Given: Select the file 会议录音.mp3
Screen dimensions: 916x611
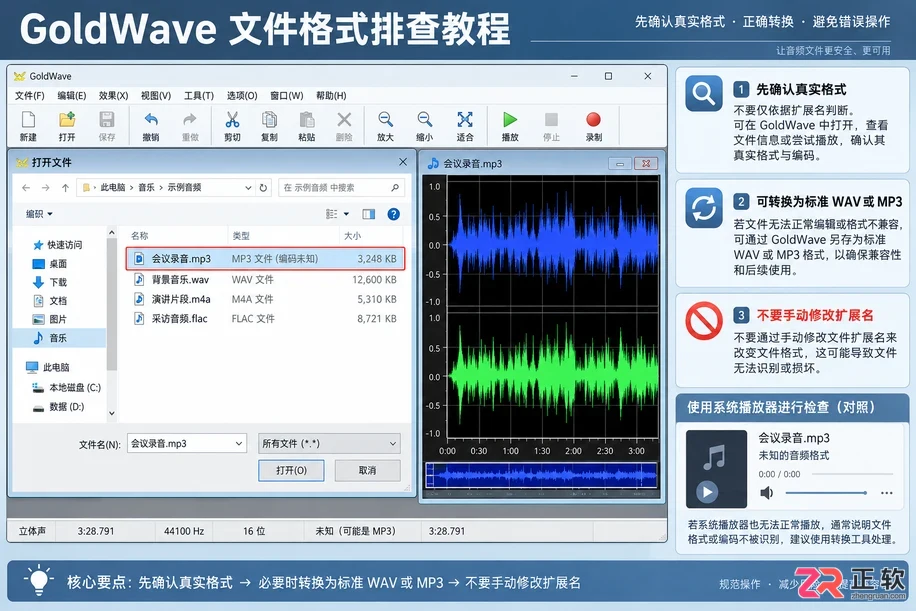Looking at the screenshot, I should [265, 258].
